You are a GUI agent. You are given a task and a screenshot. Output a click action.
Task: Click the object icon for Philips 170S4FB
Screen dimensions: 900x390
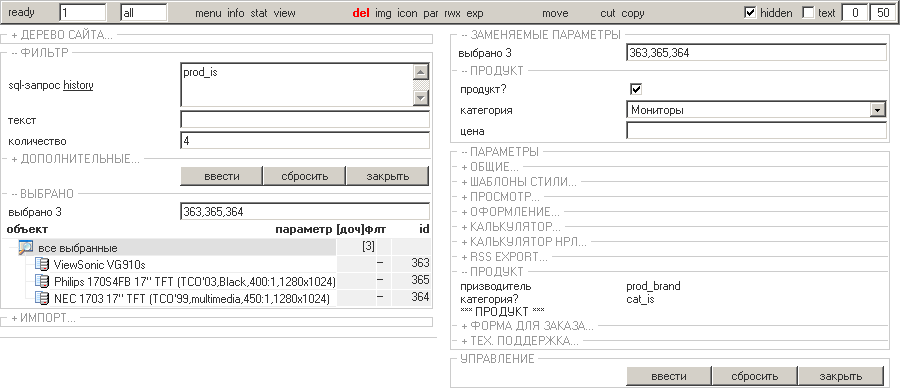[x=42, y=281]
